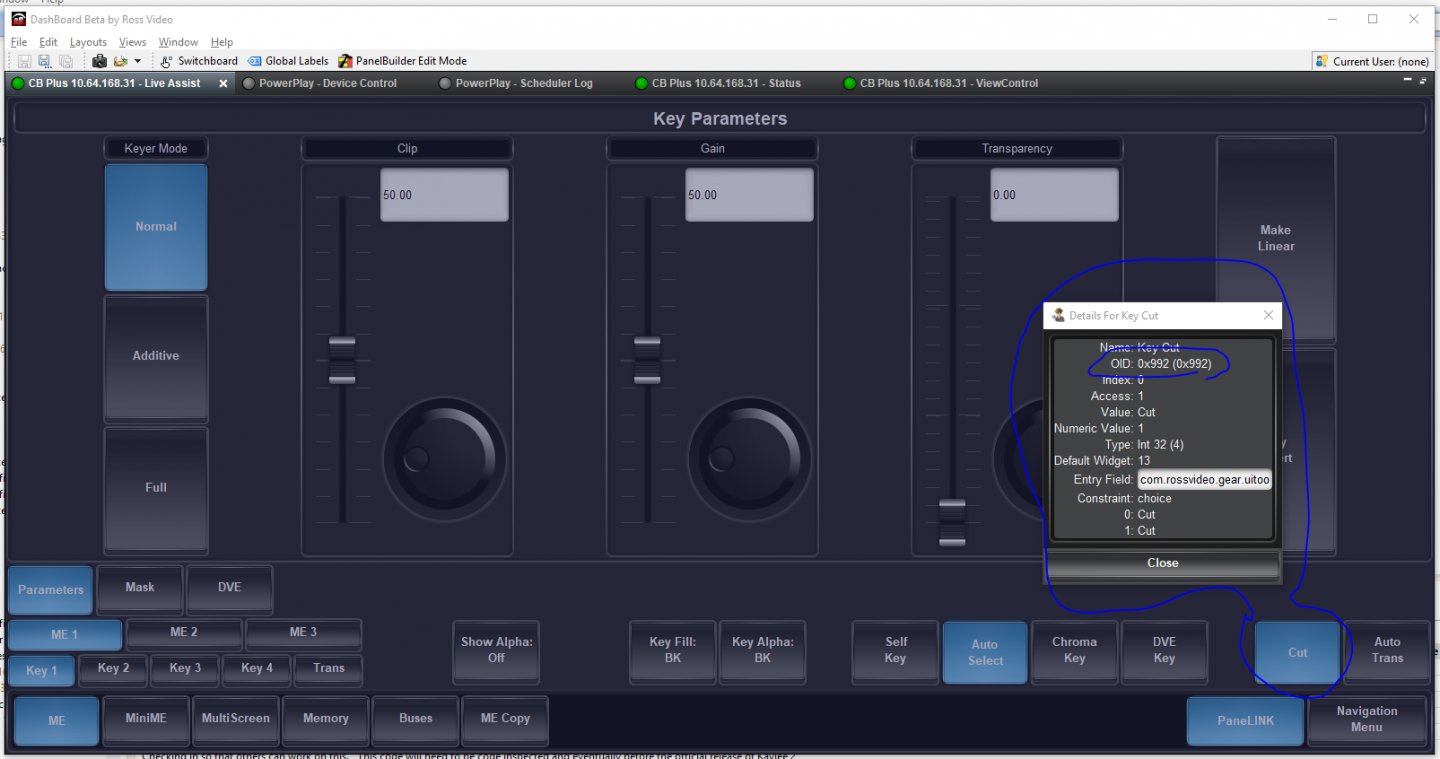Close the Live Assist tab with its X
The height and width of the screenshot is (759, 1440).
pyautogui.click(x=223, y=83)
